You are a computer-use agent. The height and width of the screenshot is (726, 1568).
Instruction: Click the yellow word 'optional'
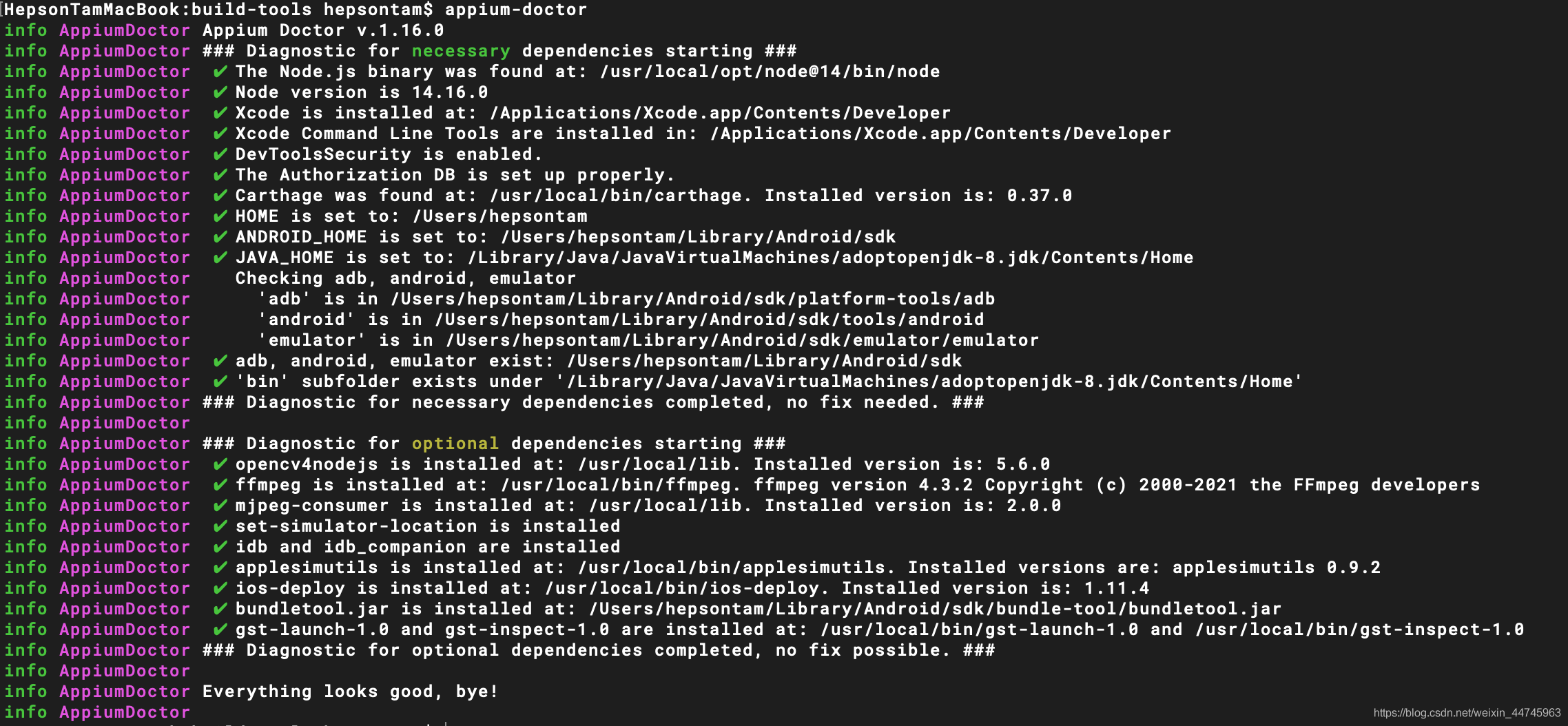455,444
